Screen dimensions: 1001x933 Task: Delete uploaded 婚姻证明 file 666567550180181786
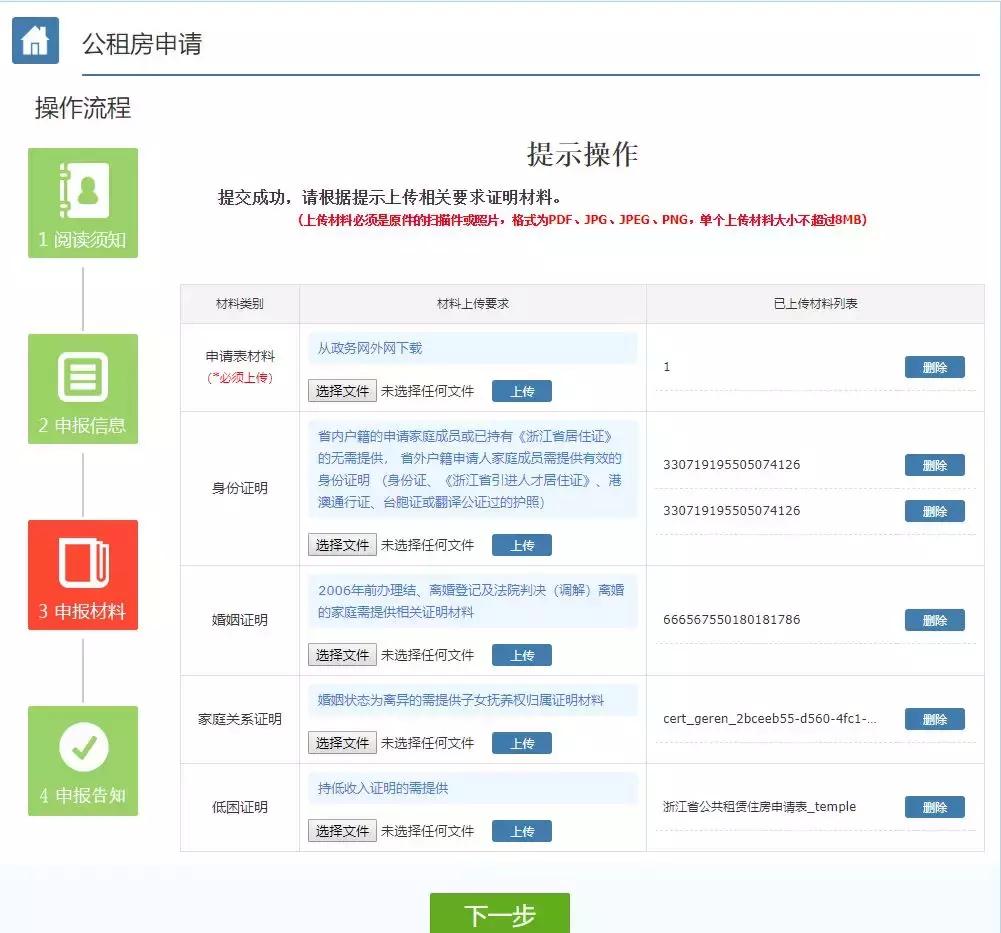[934, 620]
